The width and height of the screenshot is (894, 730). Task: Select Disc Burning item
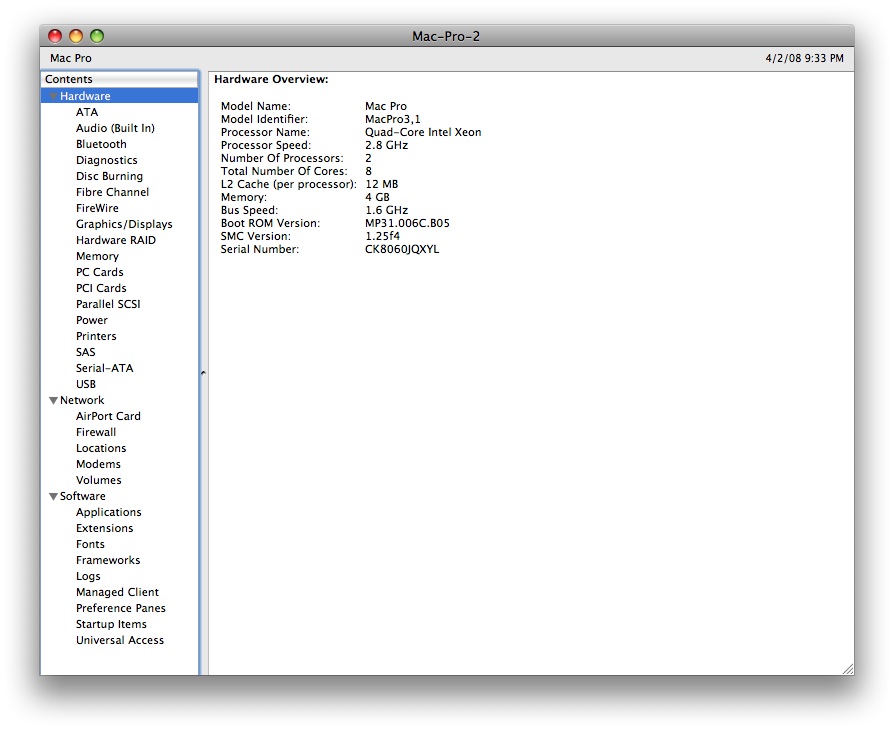[x=109, y=176]
